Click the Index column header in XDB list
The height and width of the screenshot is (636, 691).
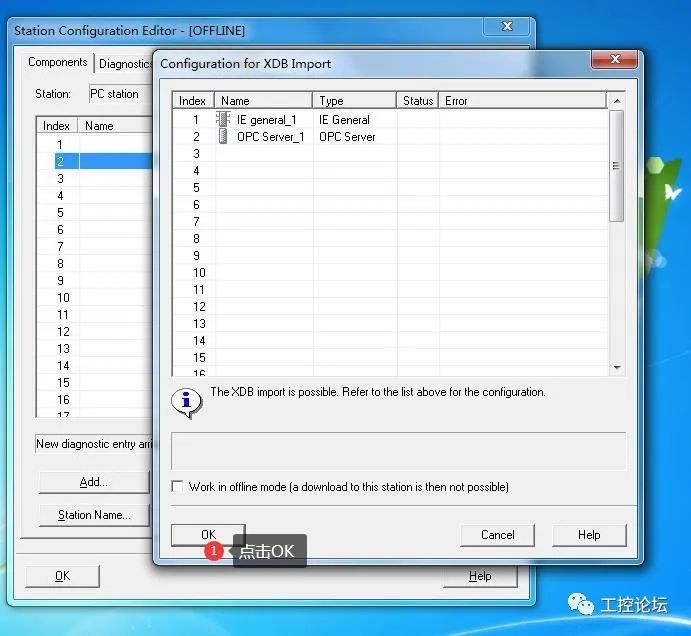[193, 101]
